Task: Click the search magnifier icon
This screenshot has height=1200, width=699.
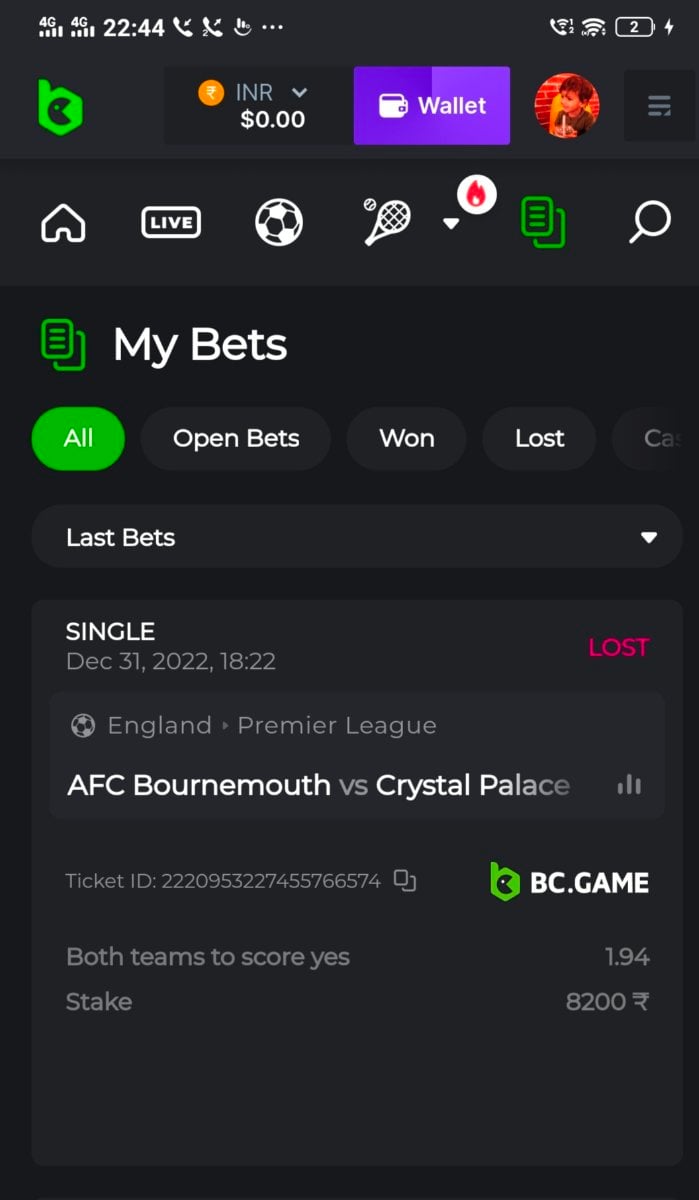Action: pos(649,222)
